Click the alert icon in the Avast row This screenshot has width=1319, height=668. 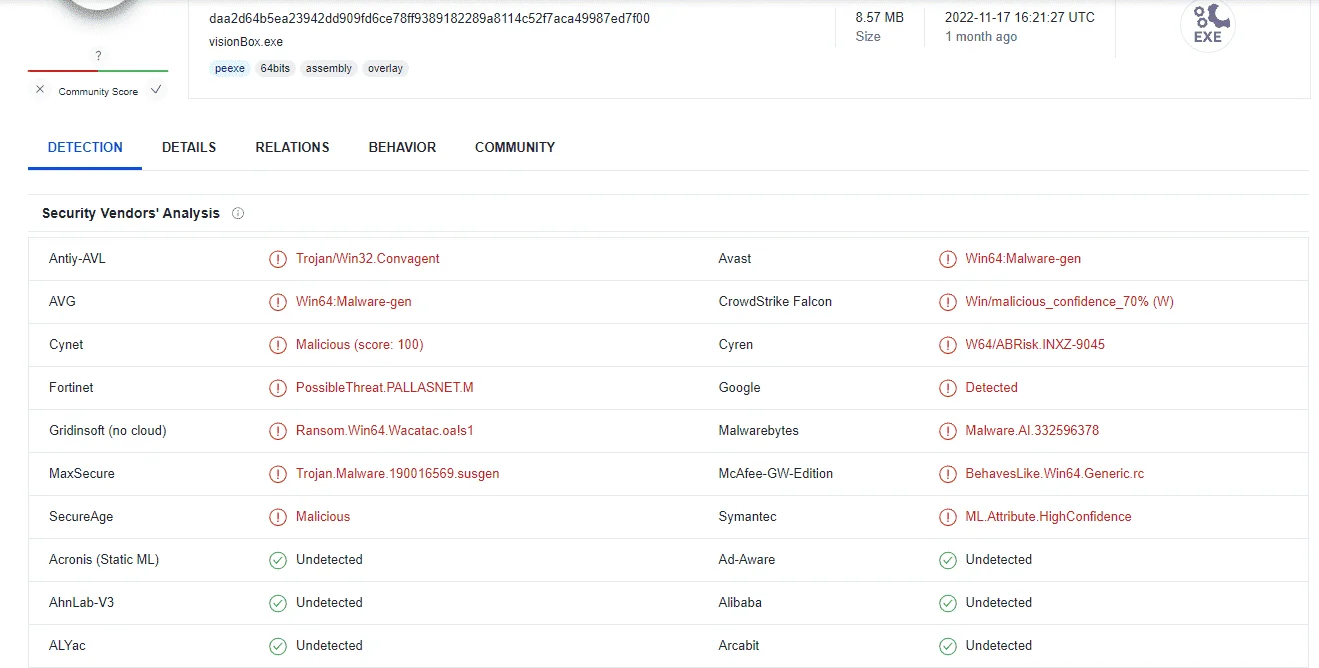947,259
